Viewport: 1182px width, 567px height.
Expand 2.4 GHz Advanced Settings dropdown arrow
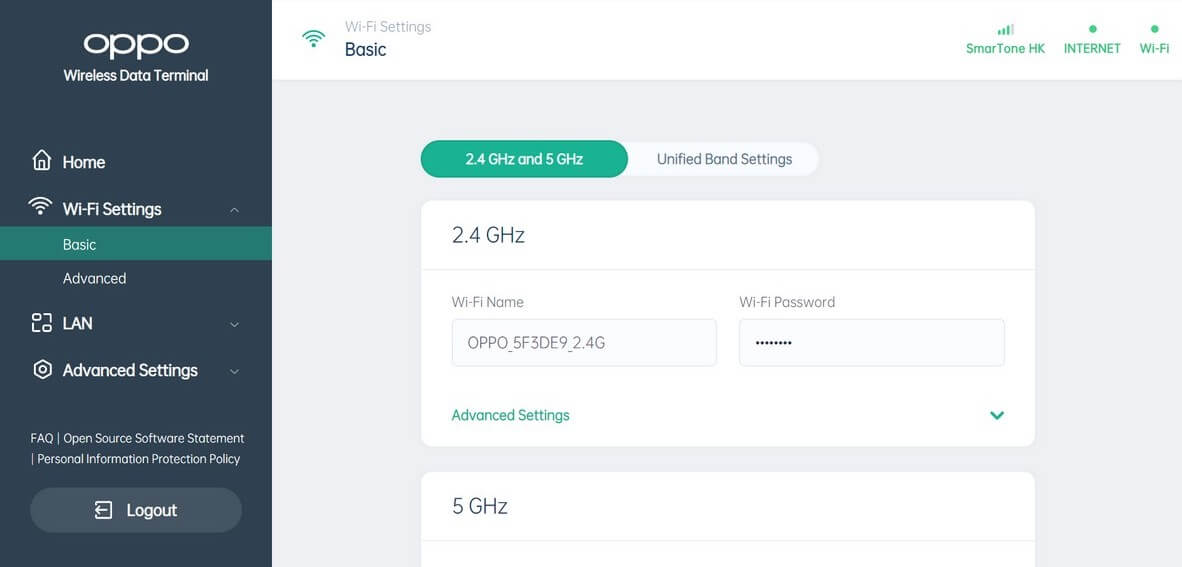click(x=996, y=415)
